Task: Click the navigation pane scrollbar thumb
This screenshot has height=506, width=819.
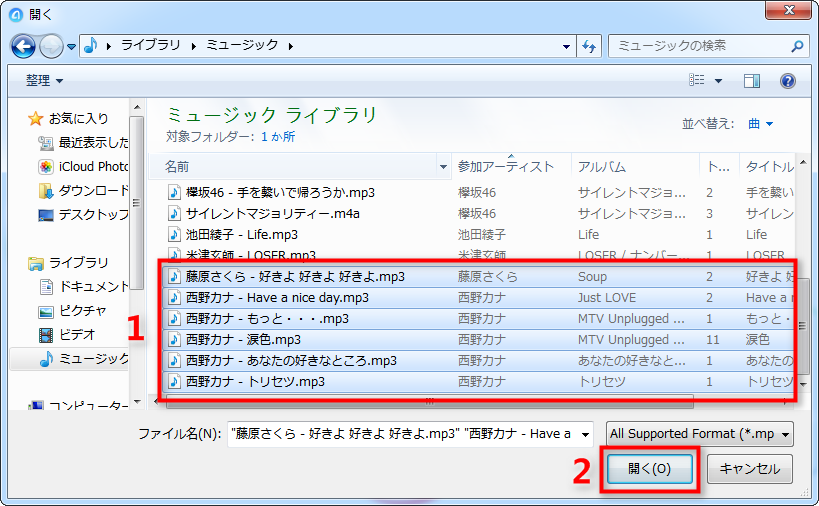Action: tap(136, 203)
